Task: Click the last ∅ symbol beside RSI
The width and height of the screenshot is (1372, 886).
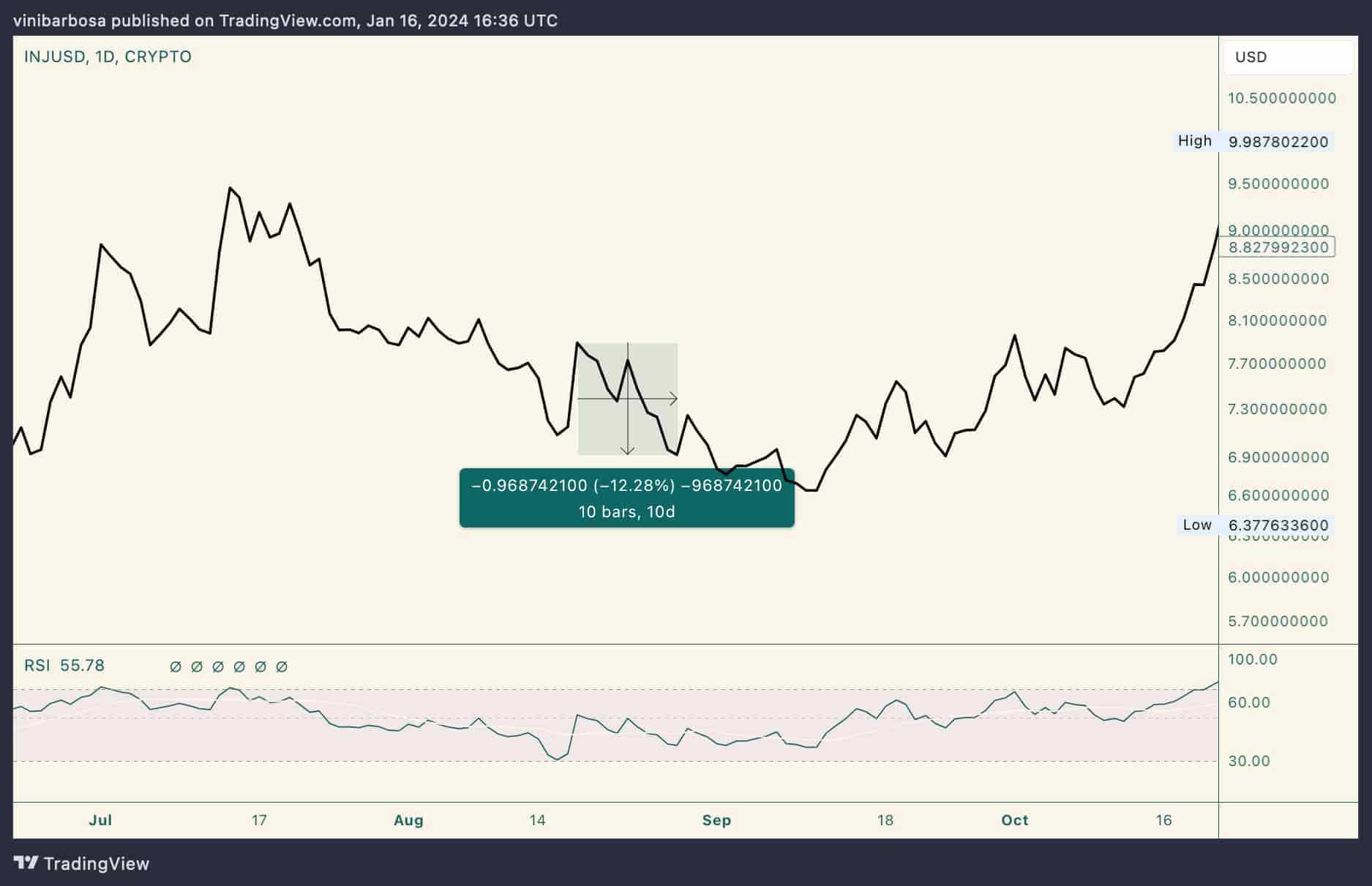Action: click(282, 667)
